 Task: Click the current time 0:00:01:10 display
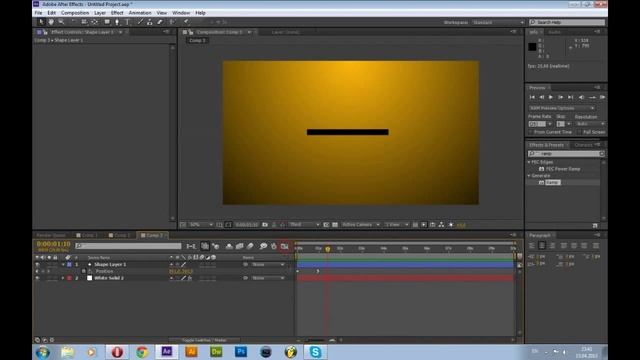pyautogui.click(x=53, y=244)
